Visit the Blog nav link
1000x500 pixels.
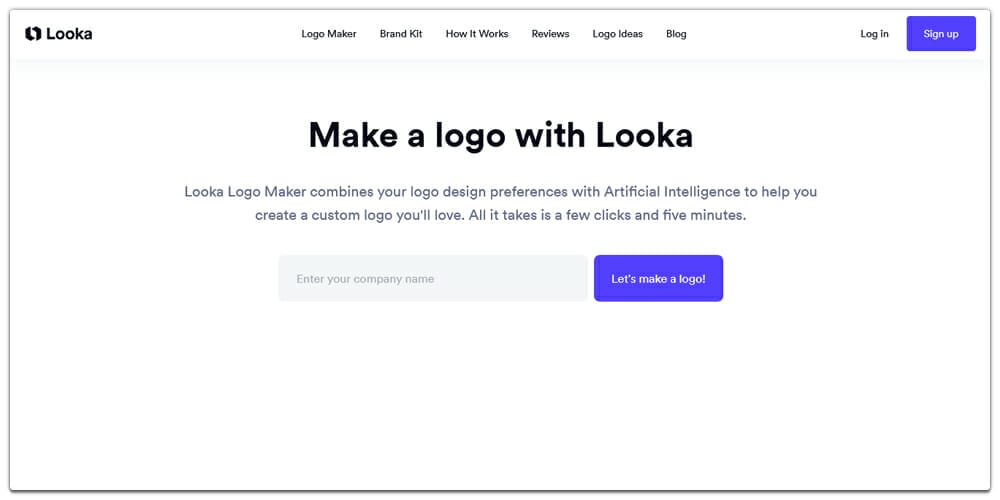(x=676, y=34)
